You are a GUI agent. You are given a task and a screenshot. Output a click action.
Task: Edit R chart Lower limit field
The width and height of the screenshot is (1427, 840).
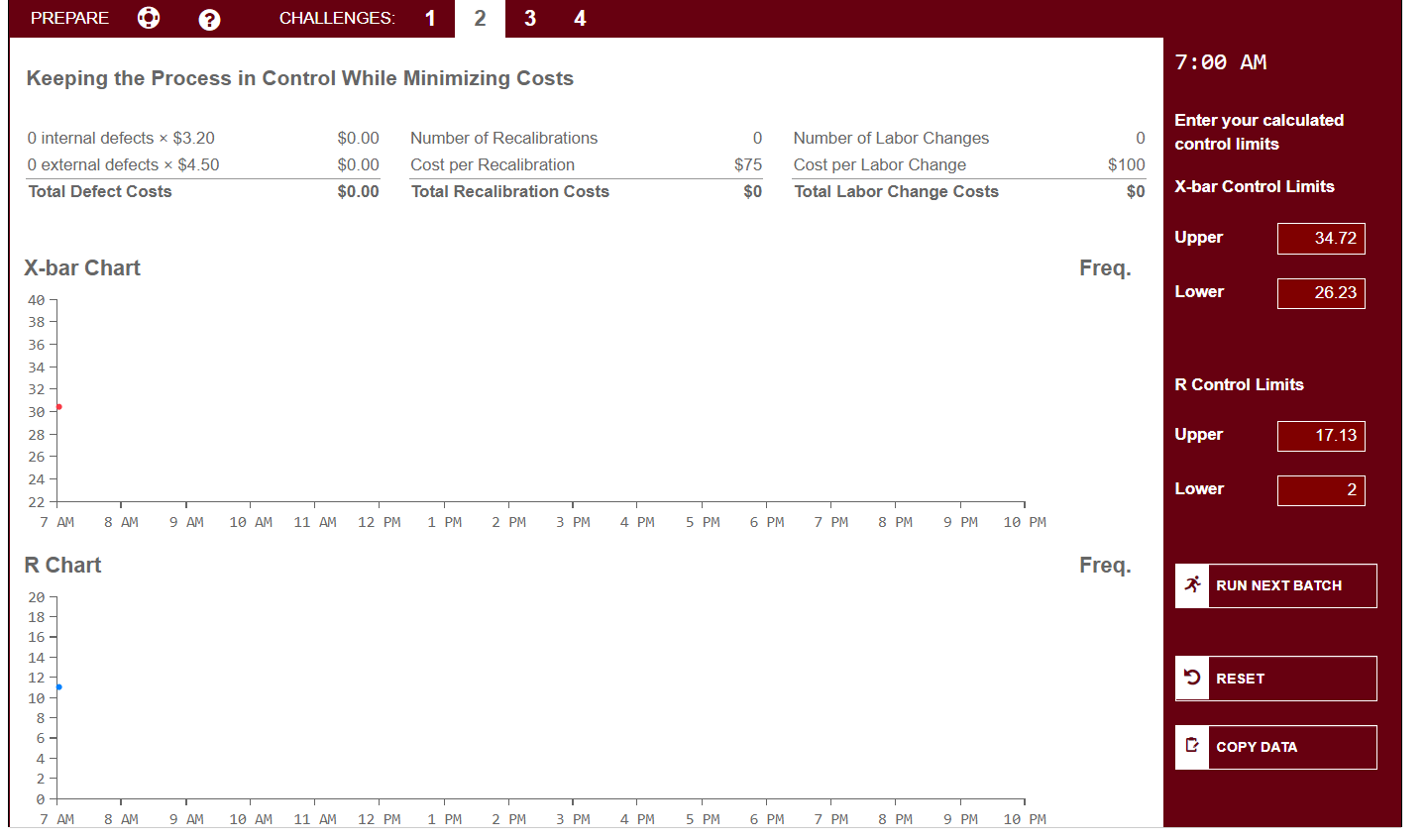(x=1321, y=489)
